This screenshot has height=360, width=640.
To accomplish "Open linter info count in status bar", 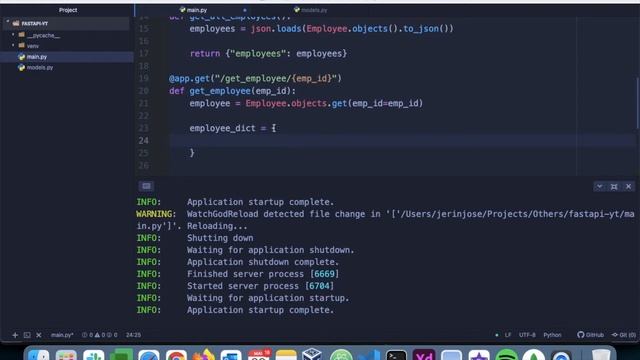I will click(x=112, y=335).
